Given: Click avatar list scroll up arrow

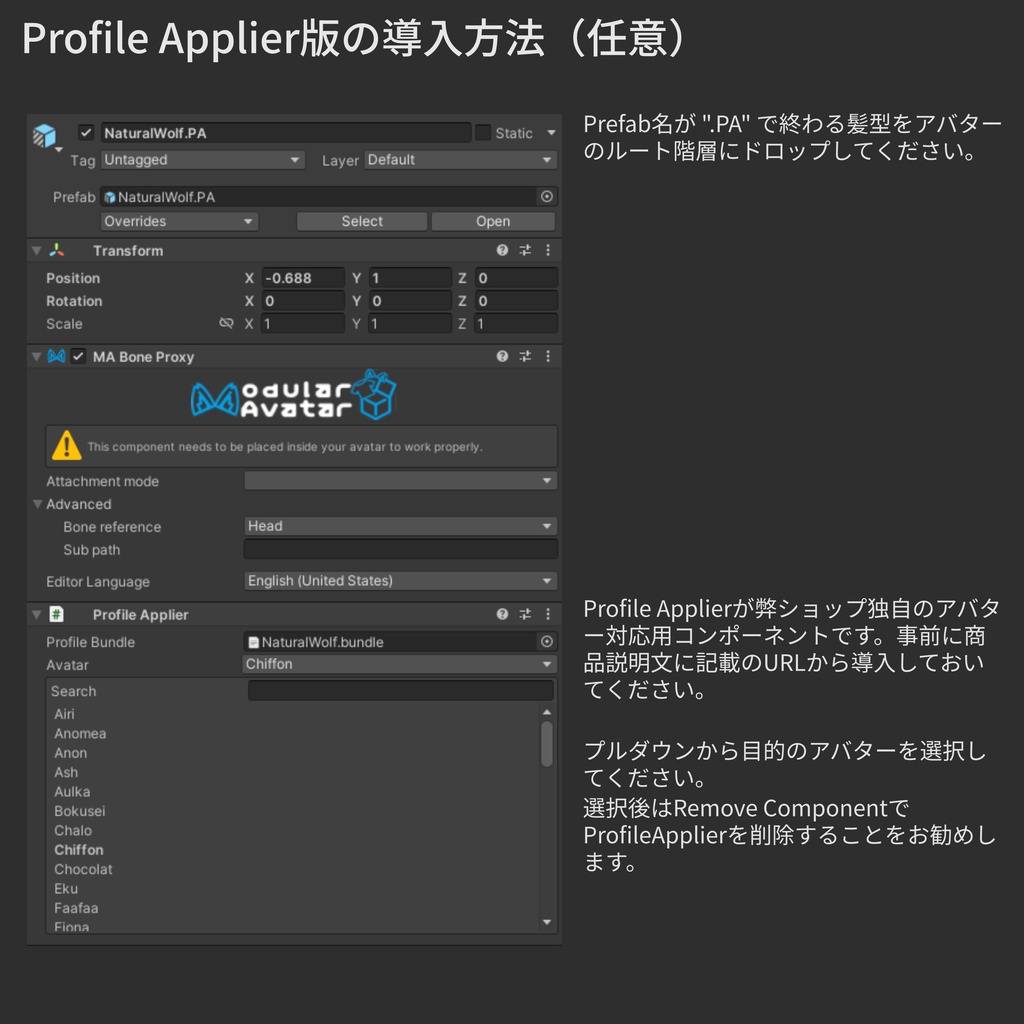Looking at the screenshot, I should [547, 712].
